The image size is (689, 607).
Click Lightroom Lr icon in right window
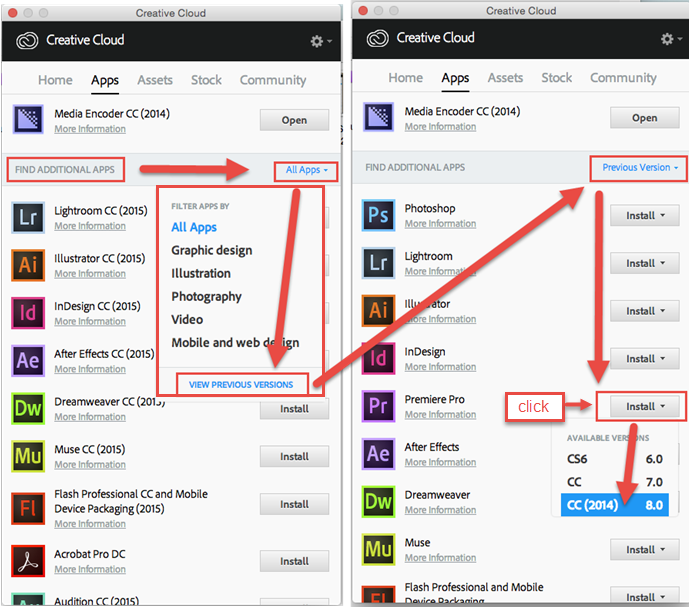pos(378,263)
